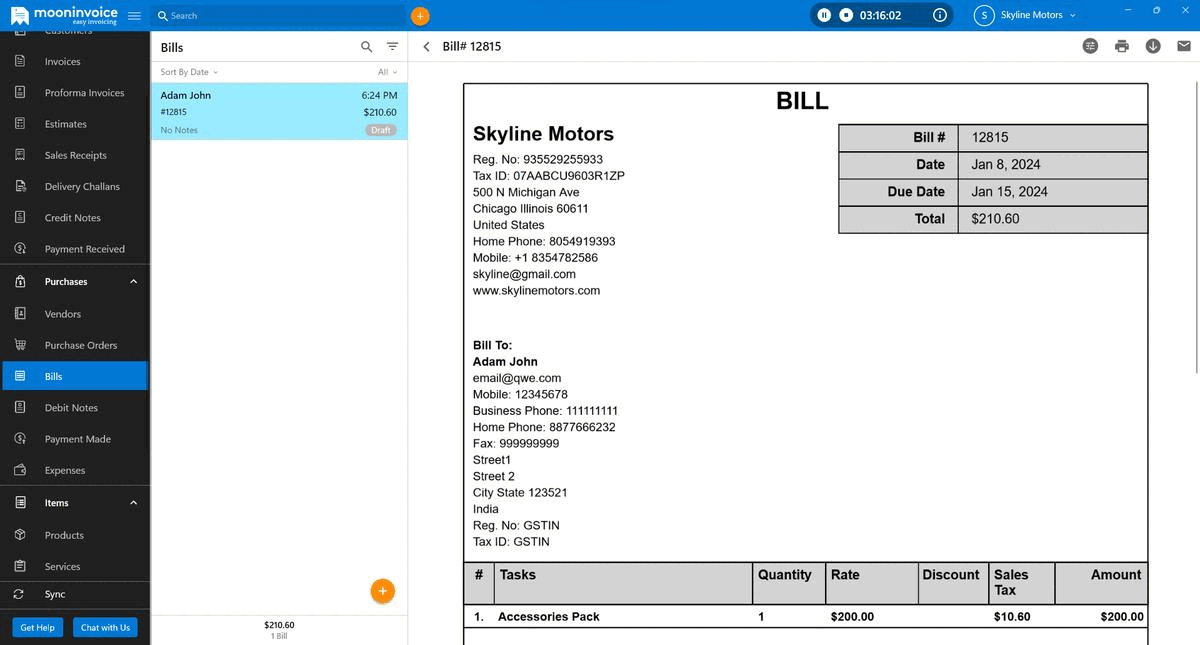Collapse the Items section
1200x645 pixels.
(x=134, y=503)
